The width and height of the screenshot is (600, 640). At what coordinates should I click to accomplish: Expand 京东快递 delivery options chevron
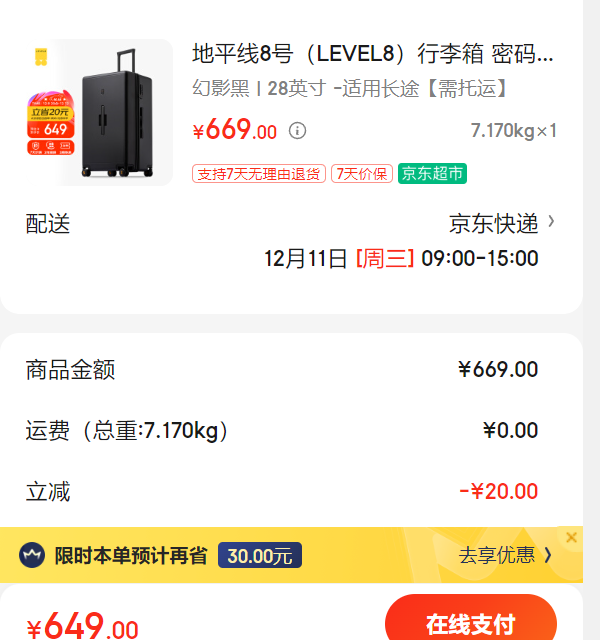point(551,222)
